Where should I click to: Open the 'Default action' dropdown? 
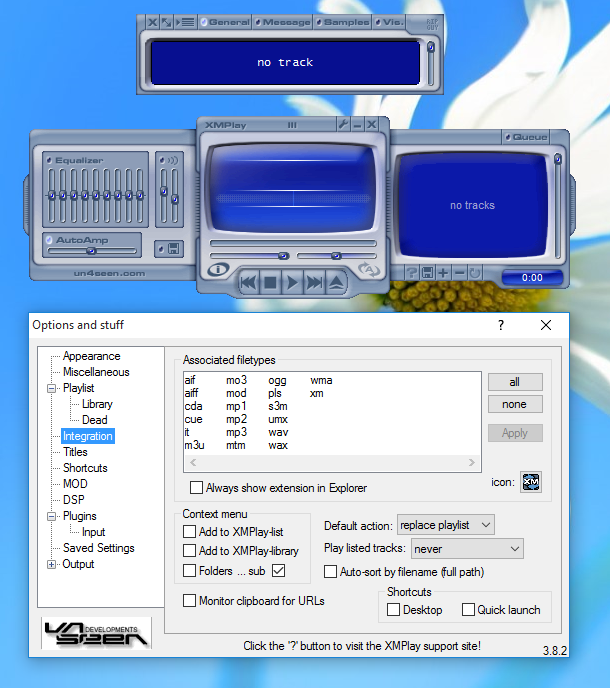pyautogui.click(x=446, y=525)
